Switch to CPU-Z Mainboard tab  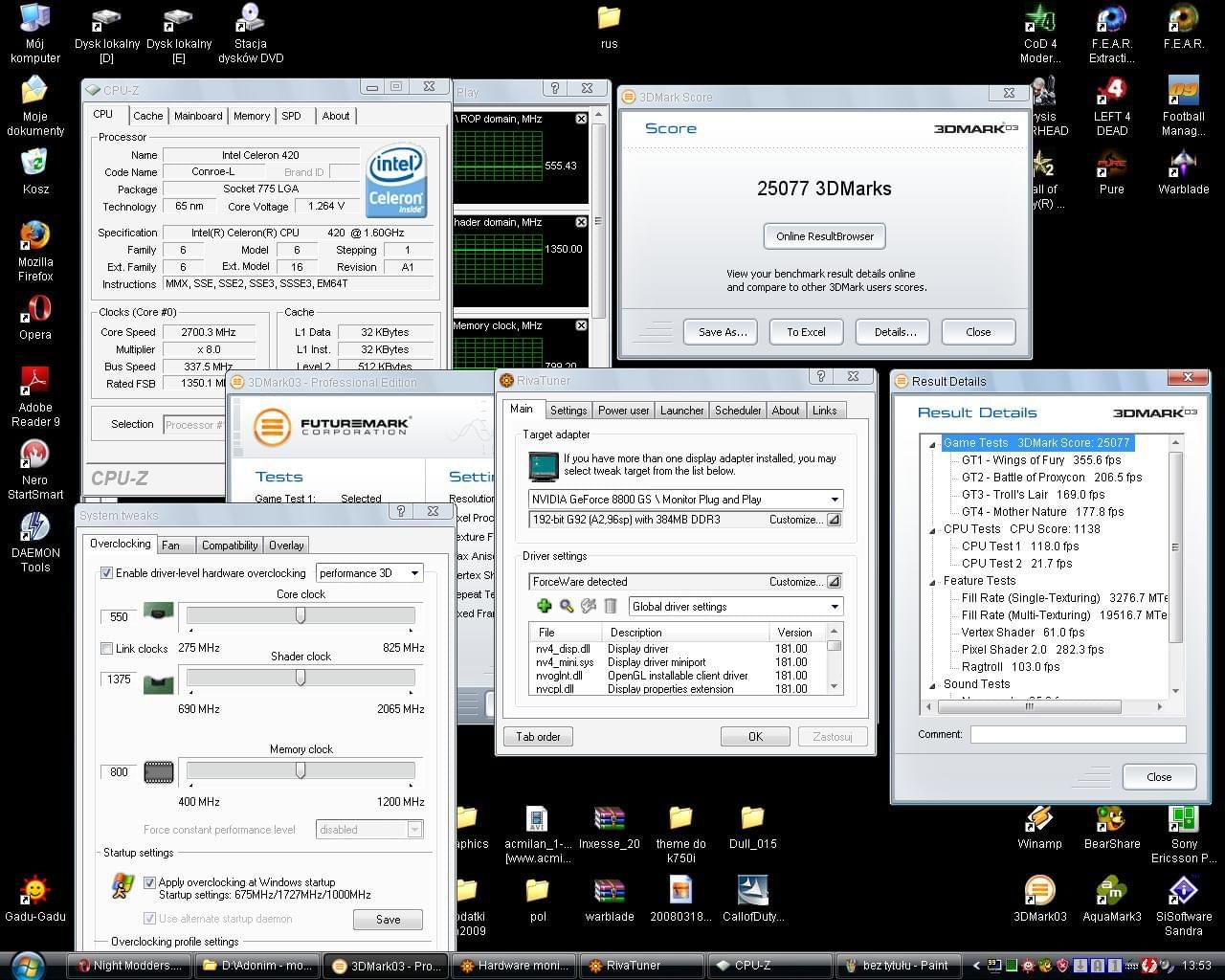[x=198, y=116]
